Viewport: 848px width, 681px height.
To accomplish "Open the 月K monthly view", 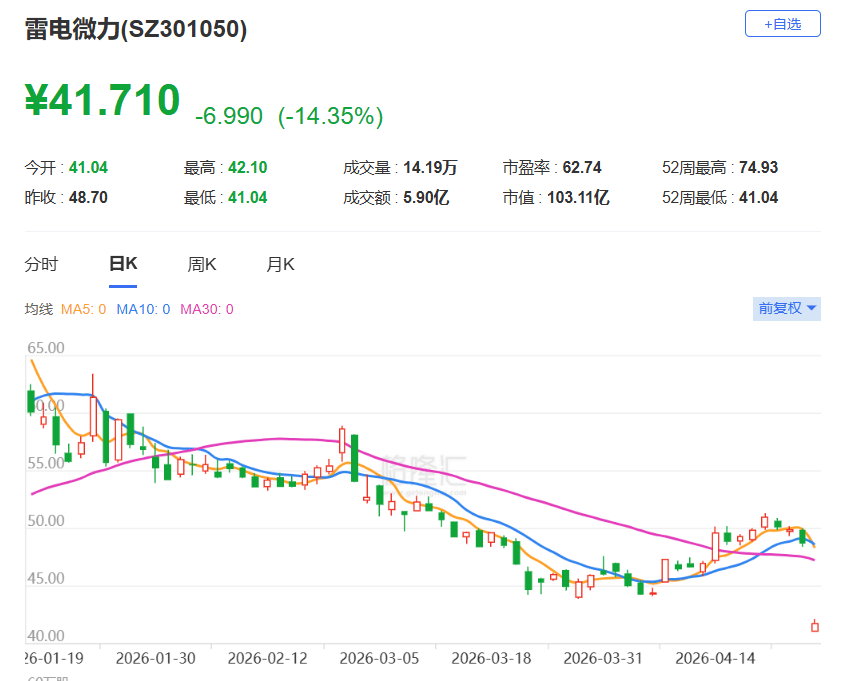I will (282, 263).
